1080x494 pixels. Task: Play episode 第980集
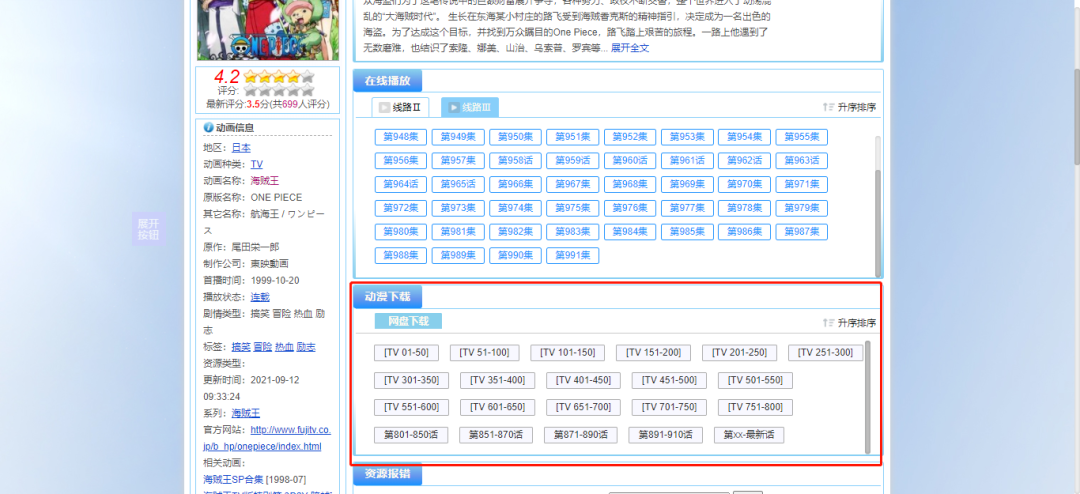(401, 231)
